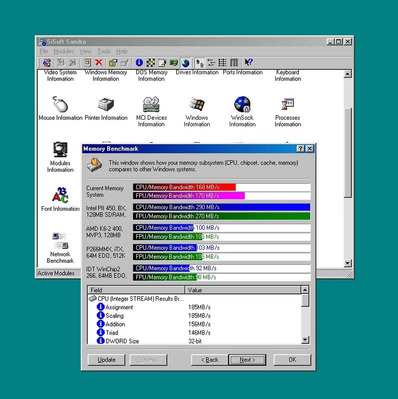Click the blue information modules toolbar icon
This screenshot has height=399, width=398.
[x=139, y=62]
